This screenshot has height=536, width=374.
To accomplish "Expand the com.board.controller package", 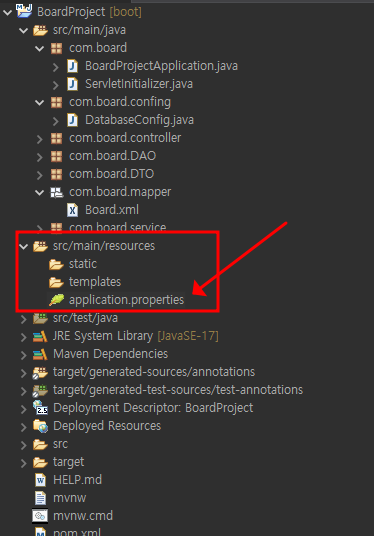I will click(x=40, y=139).
